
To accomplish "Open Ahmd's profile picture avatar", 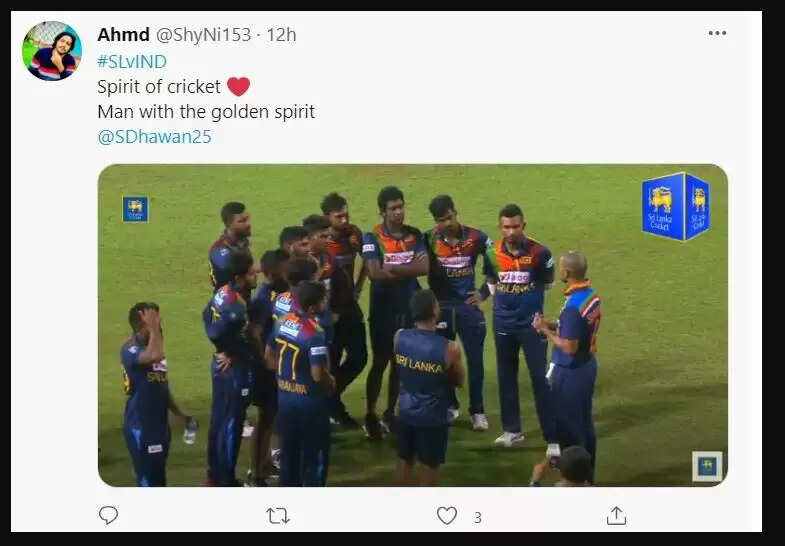I will [x=52, y=51].
